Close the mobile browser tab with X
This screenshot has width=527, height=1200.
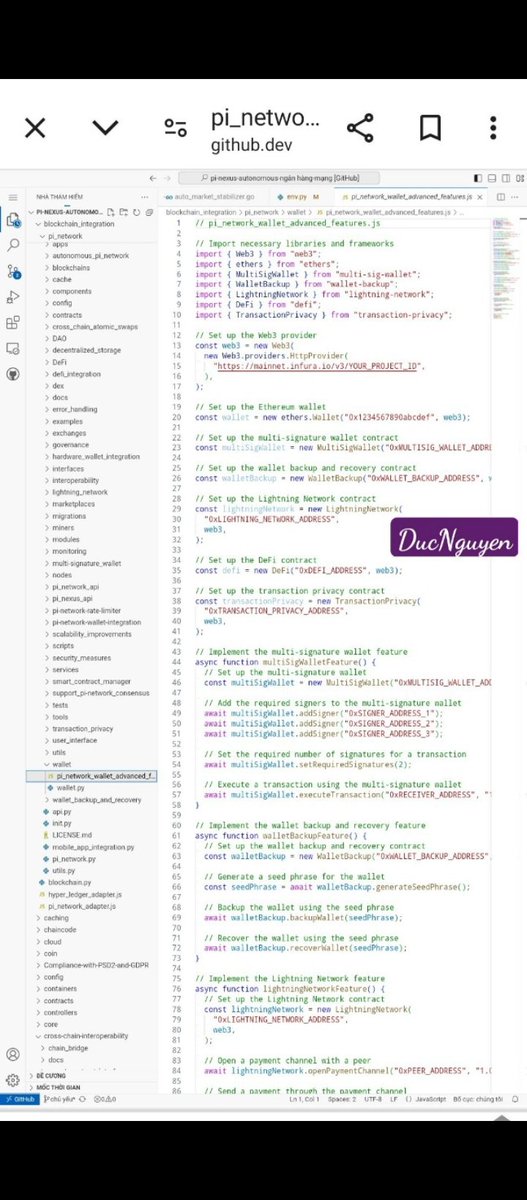tap(35, 127)
